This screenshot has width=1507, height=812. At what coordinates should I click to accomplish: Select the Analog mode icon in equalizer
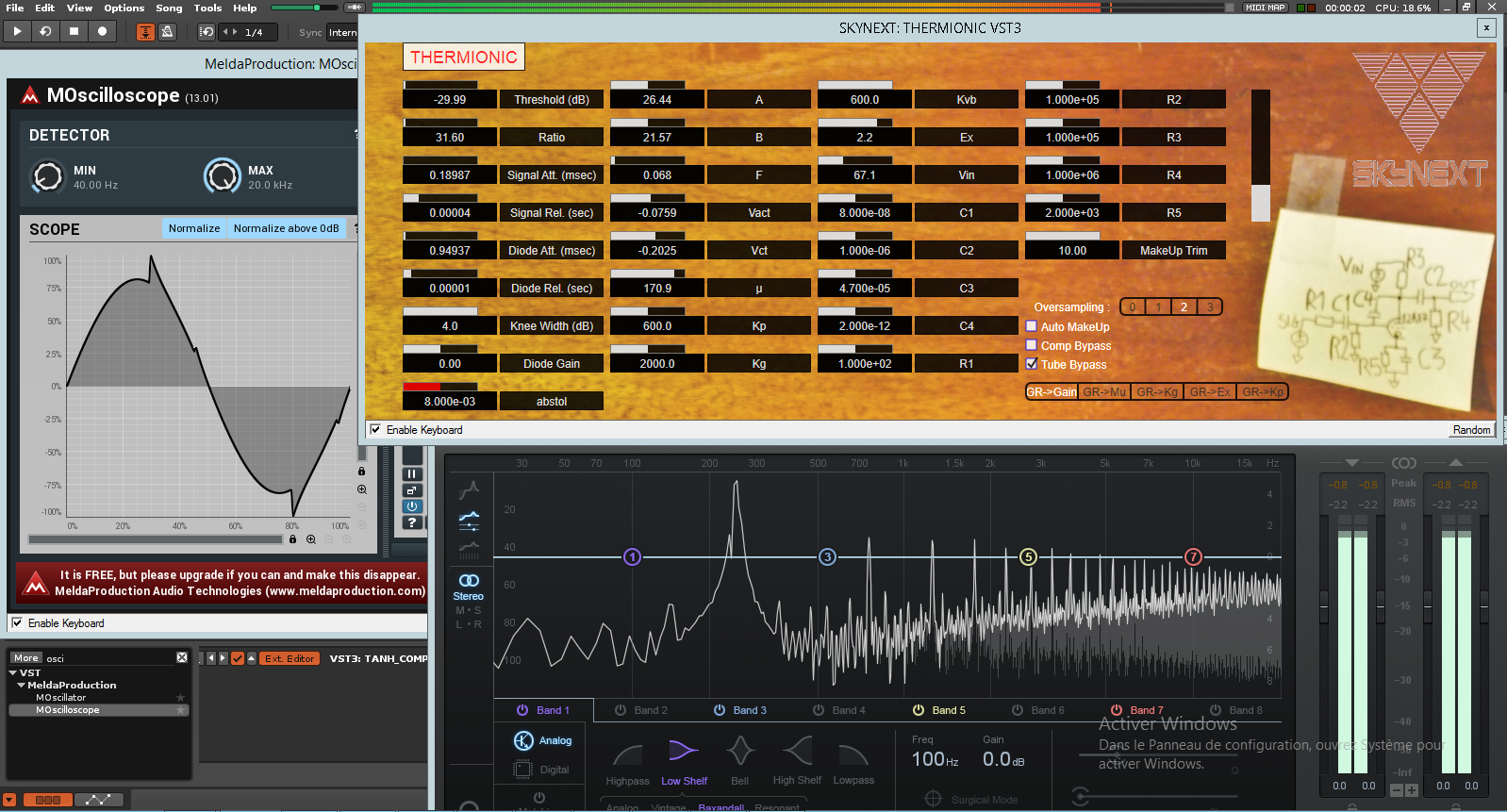click(523, 740)
